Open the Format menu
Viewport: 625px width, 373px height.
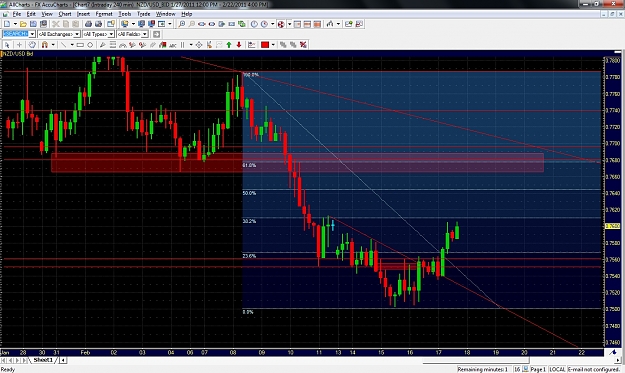tap(104, 14)
